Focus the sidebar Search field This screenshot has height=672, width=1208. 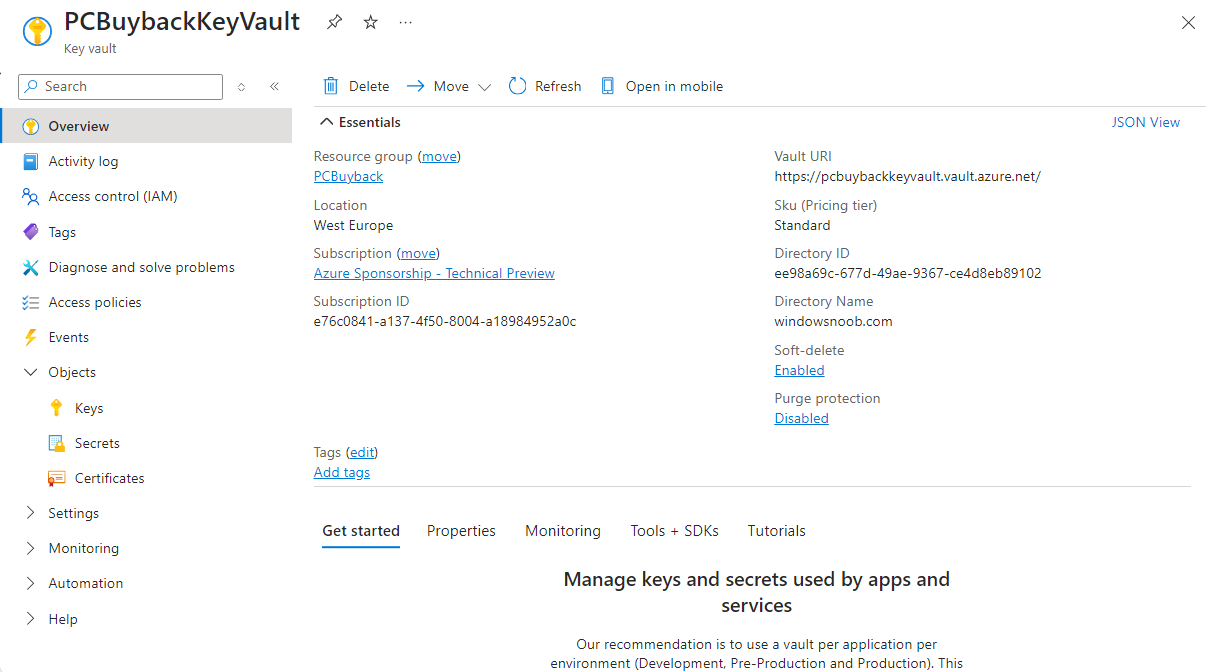tap(120, 87)
